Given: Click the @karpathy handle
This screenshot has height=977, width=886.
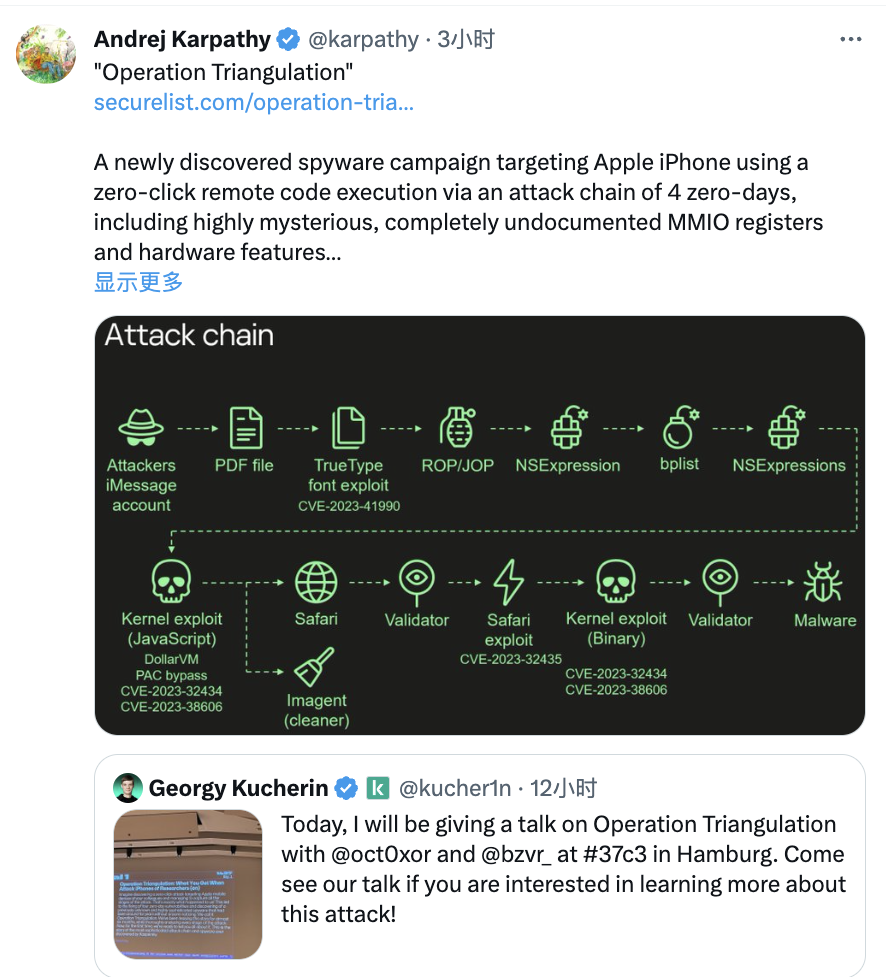Looking at the screenshot, I should coord(362,40).
